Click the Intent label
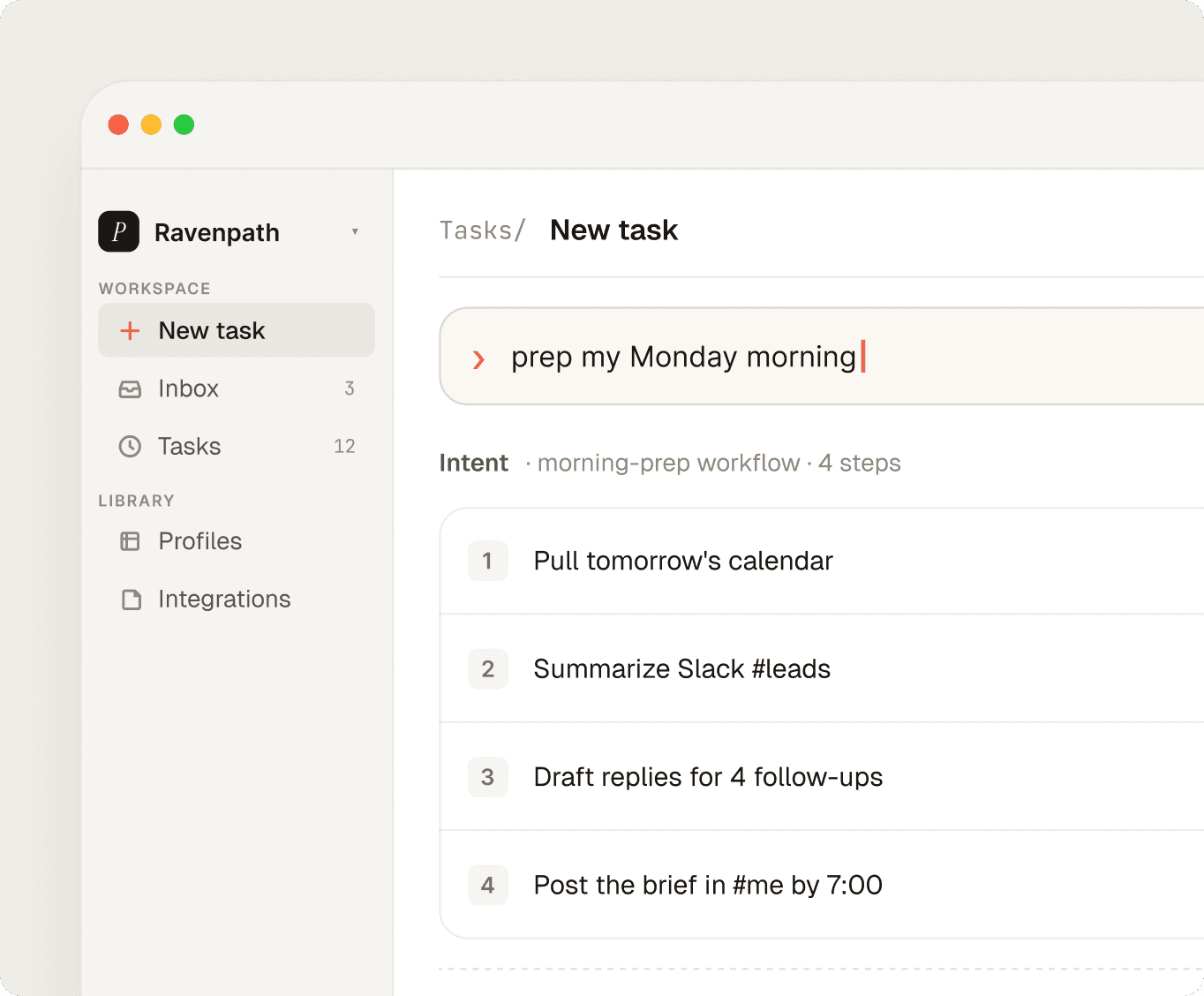 [x=474, y=463]
